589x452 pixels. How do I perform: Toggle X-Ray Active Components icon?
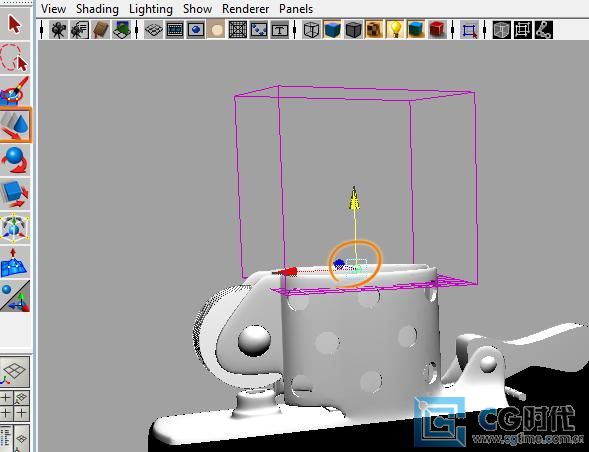tap(523, 30)
